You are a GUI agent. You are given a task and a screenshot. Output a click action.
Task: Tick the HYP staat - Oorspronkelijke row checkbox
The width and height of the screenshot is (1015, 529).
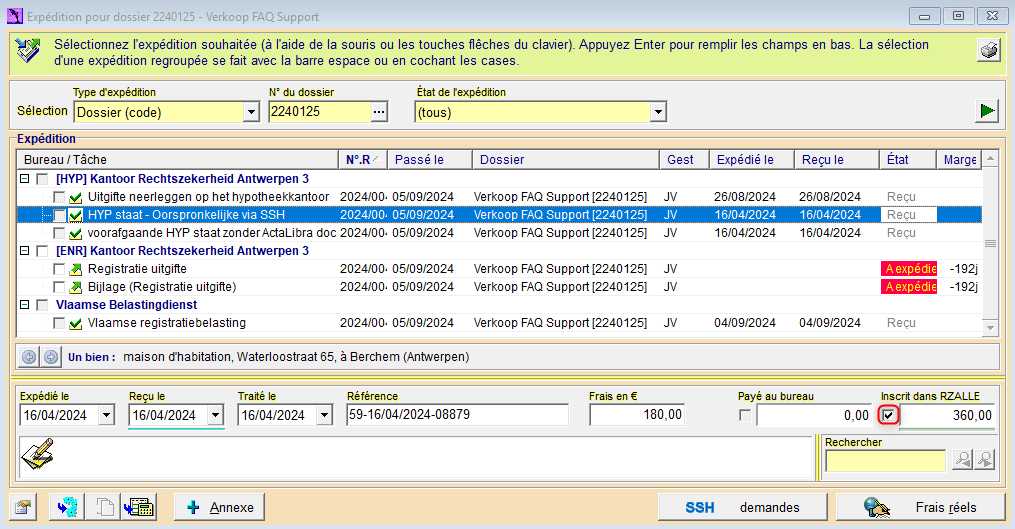pyautogui.click(x=59, y=215)
